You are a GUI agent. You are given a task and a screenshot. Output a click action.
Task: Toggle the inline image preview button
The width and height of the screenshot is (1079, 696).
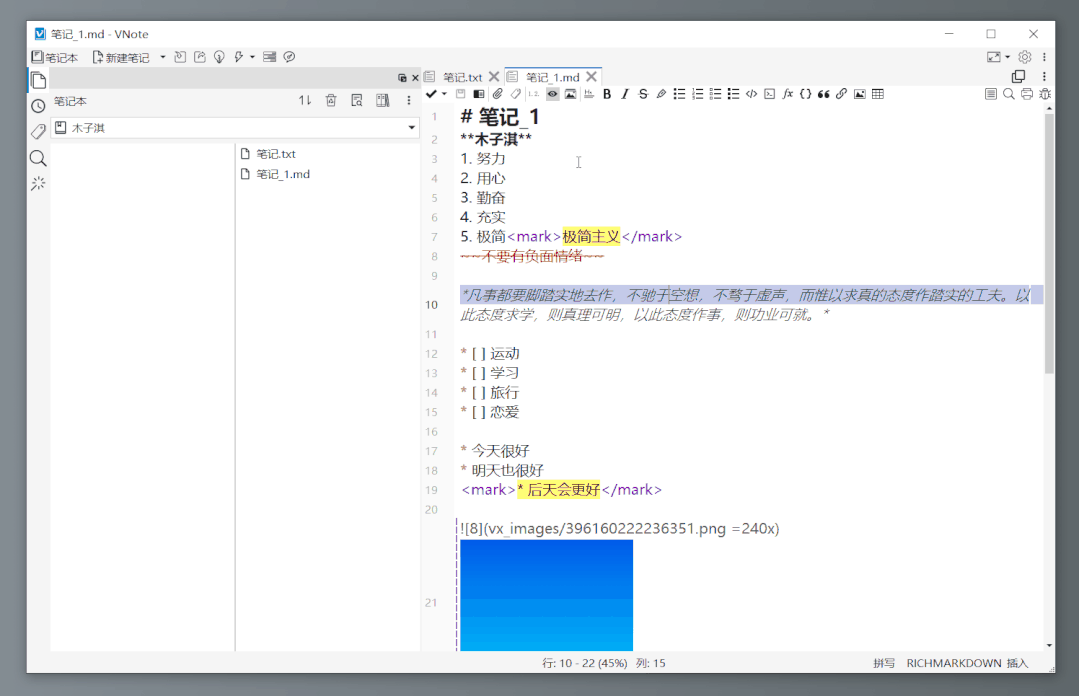click(x=570, y=94)
